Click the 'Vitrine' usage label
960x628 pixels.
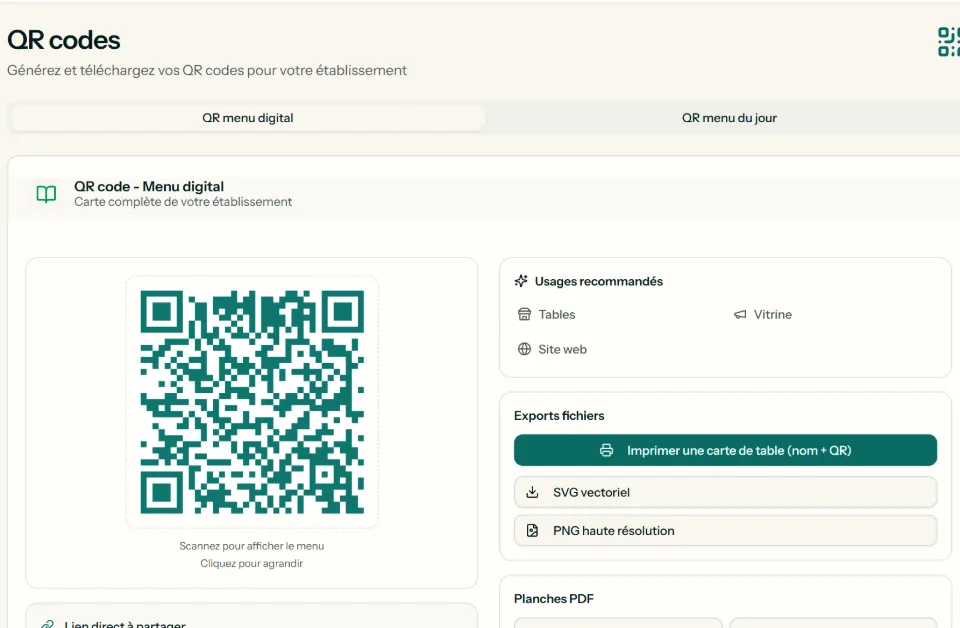pyautogui.click(x=773, y=315)
